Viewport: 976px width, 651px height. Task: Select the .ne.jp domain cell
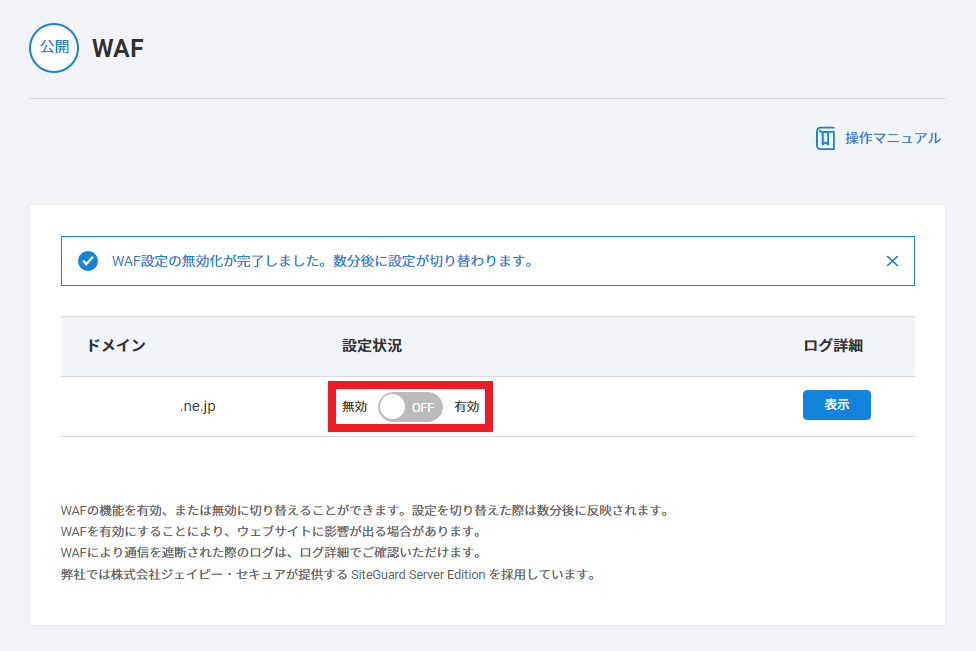[197, 407]
